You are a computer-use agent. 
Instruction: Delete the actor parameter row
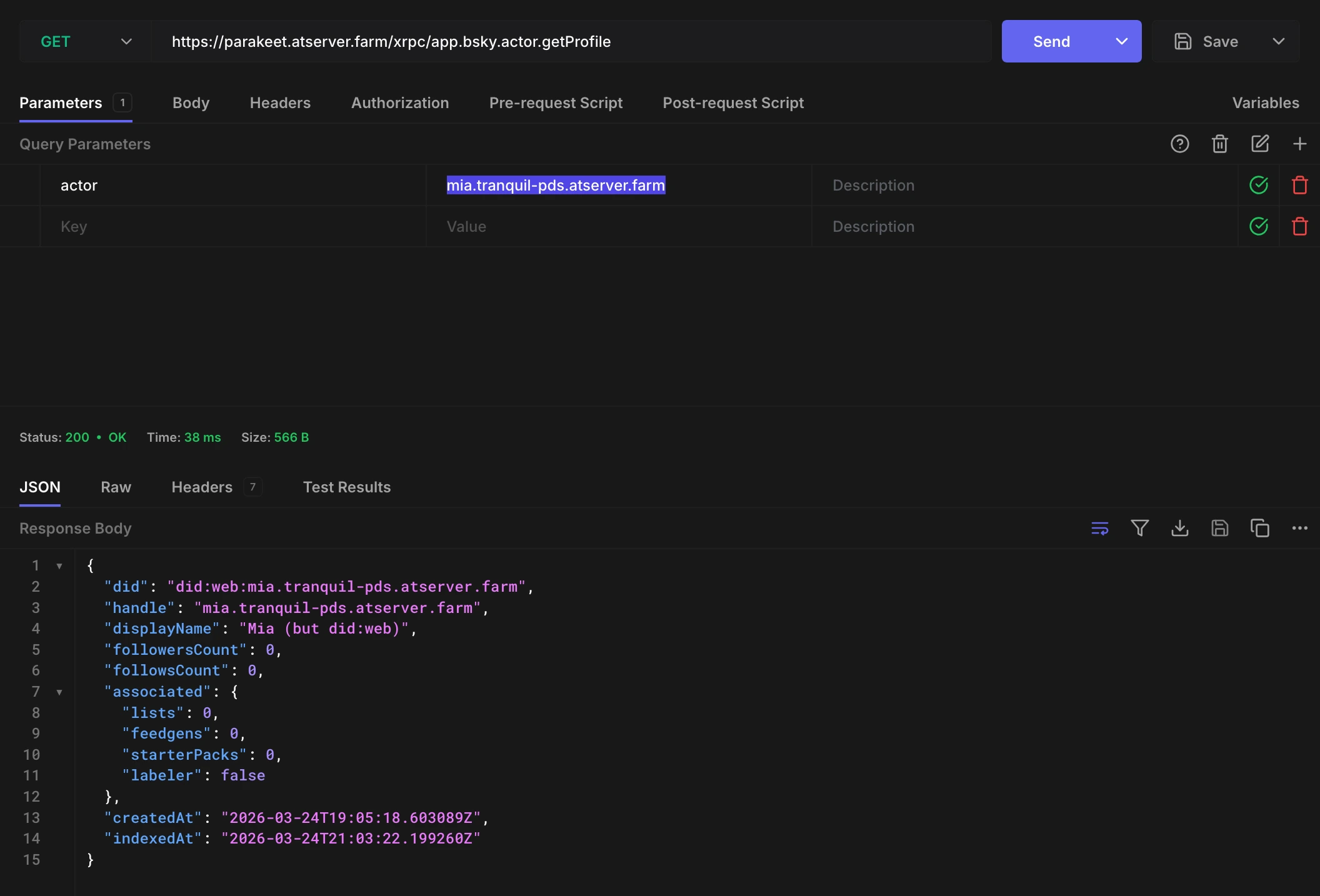[1299, 186]
